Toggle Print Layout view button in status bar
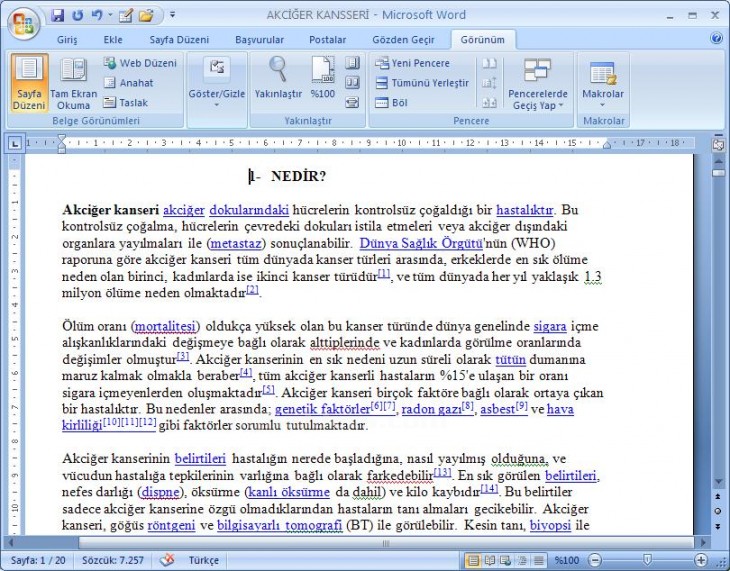The image size is (730, 571). click(473, 560)
